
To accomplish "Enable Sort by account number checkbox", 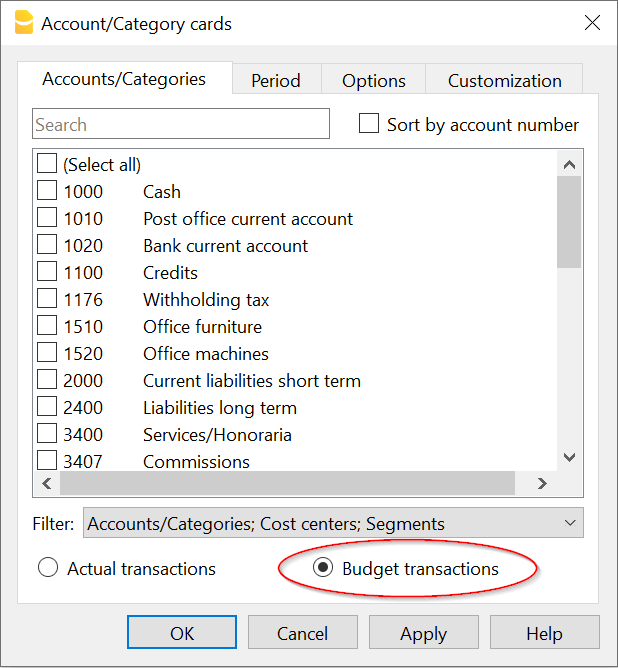I will point(369,123).
